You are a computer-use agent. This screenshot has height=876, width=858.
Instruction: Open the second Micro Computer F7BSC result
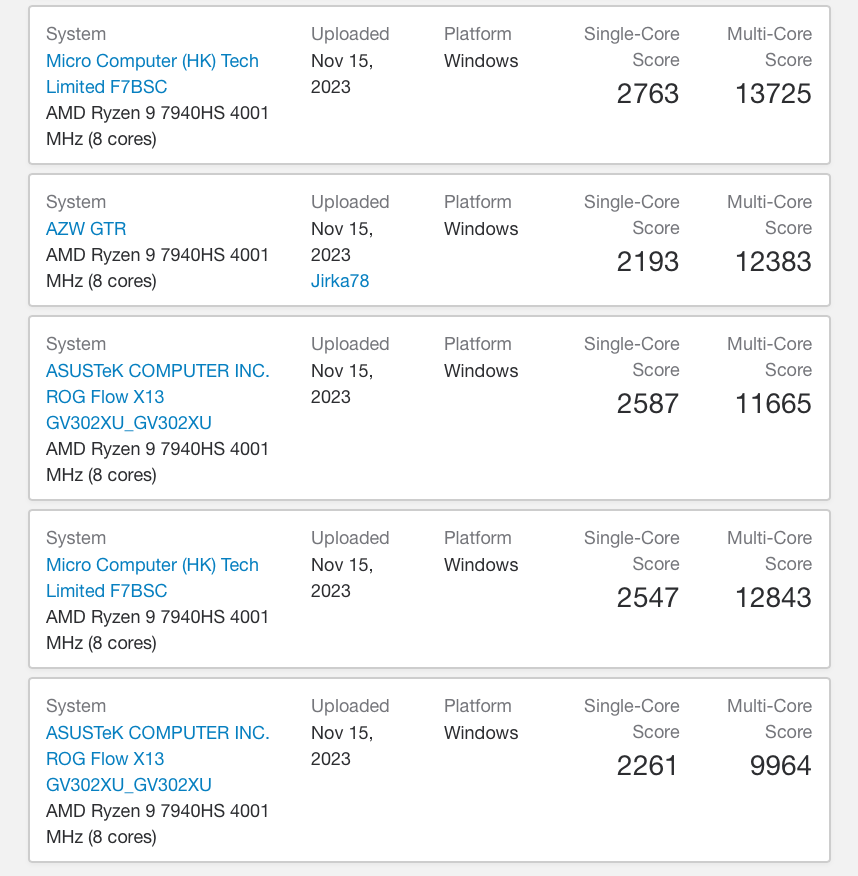point(152,577)
